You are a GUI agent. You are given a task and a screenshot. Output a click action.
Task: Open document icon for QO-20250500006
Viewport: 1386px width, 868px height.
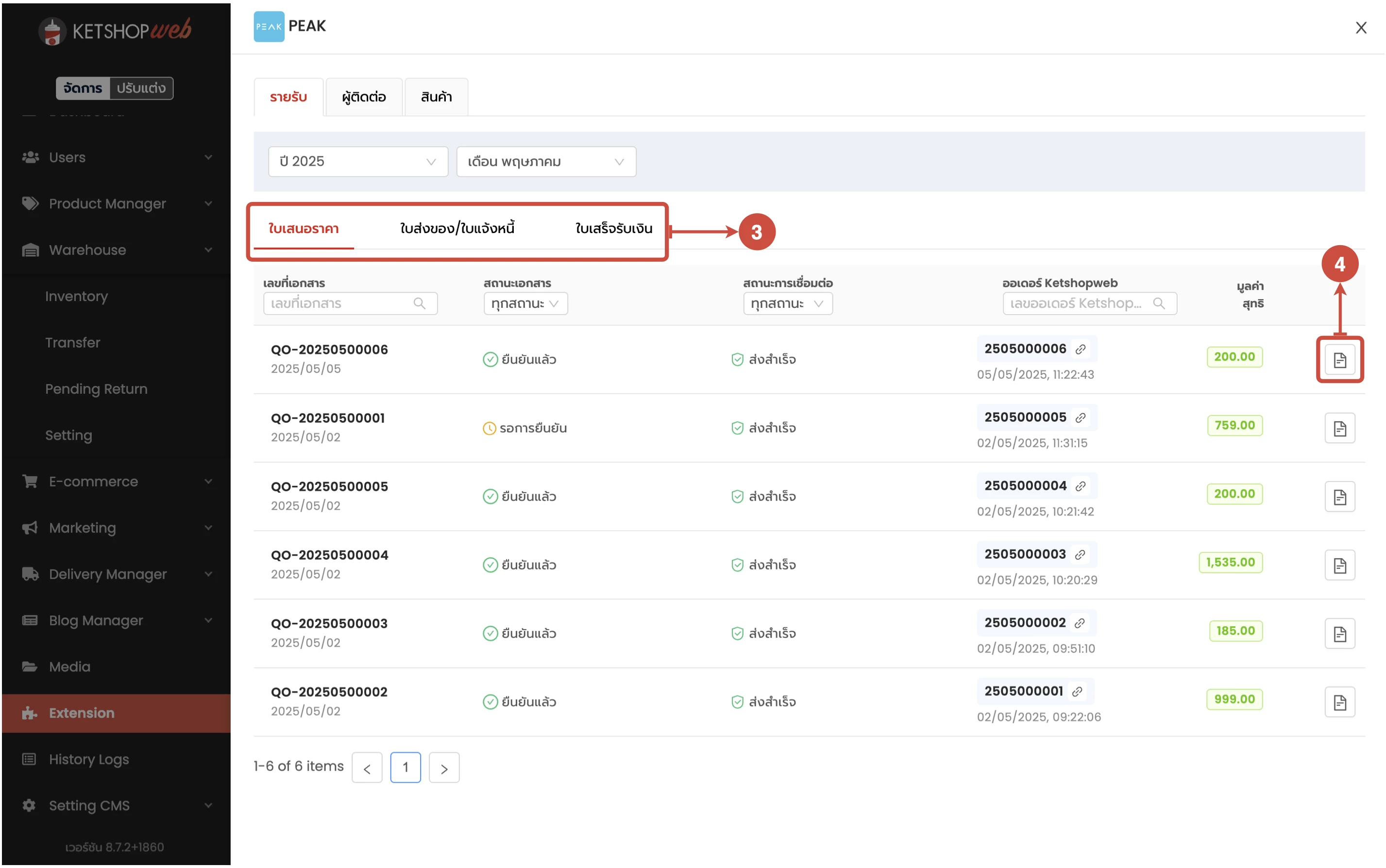[x=1339, y=360]
